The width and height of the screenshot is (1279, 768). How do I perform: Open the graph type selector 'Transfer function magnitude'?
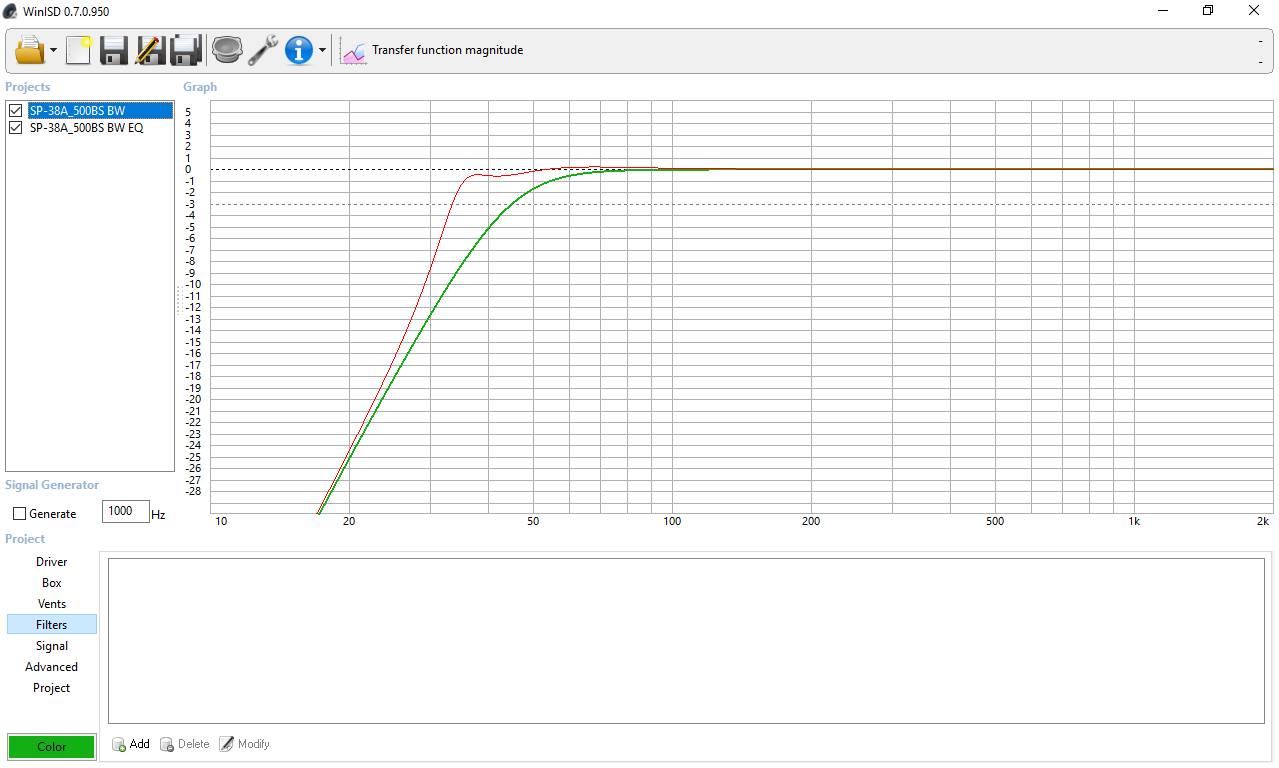[x=447, y=50]
